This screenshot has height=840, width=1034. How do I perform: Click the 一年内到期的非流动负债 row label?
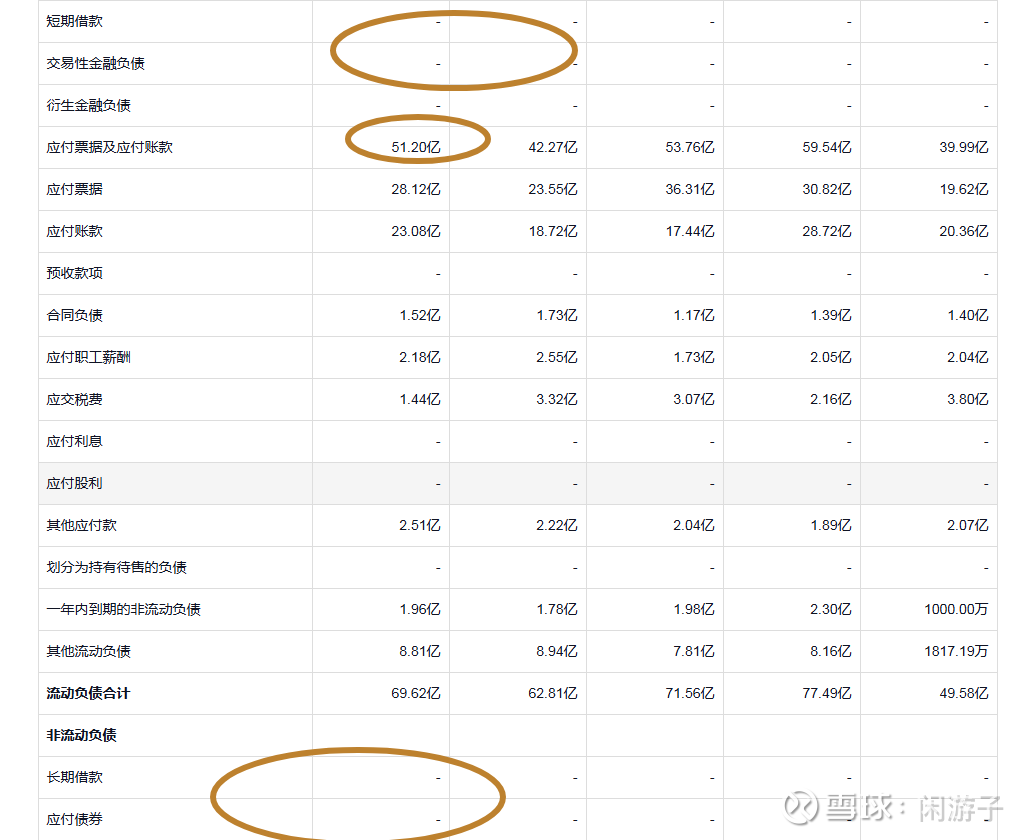click(x=123, y=609)
